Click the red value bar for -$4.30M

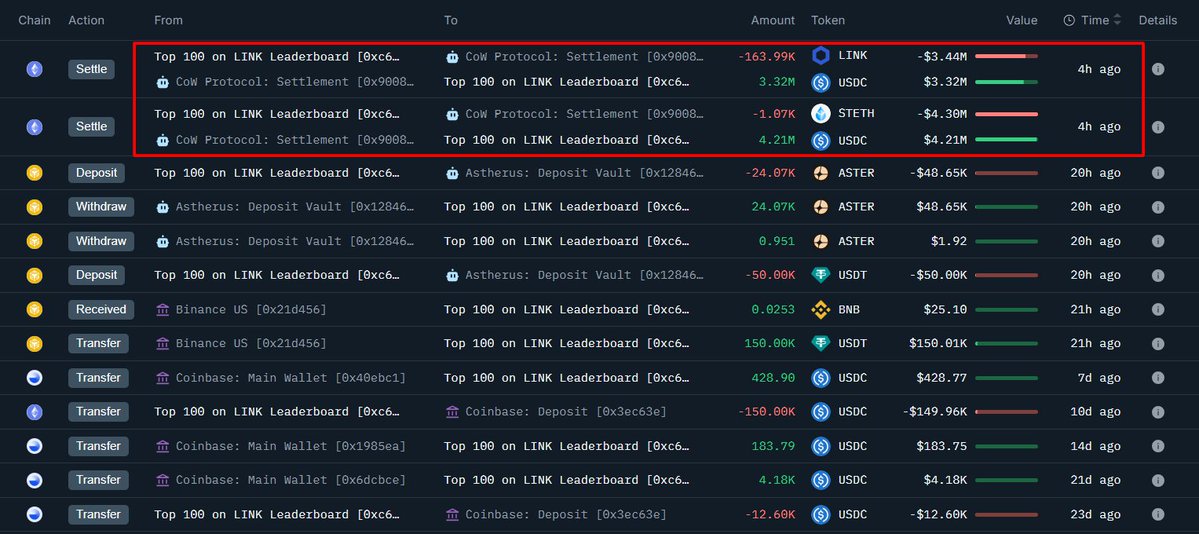click(1006, 113)
